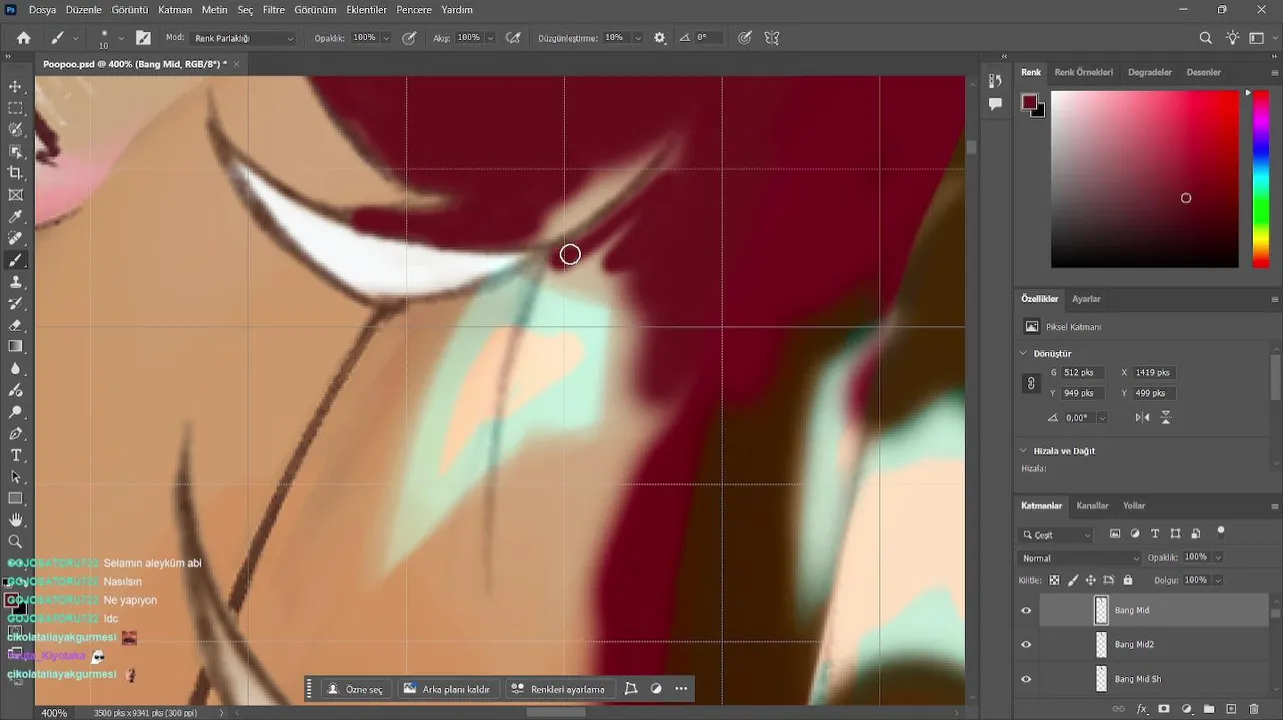The width and height of the screenshot is (1283, 720).
Task: Collapse the Hizala ve Dağıt section
Action: pyautogui.click(x=1023, y=450)
